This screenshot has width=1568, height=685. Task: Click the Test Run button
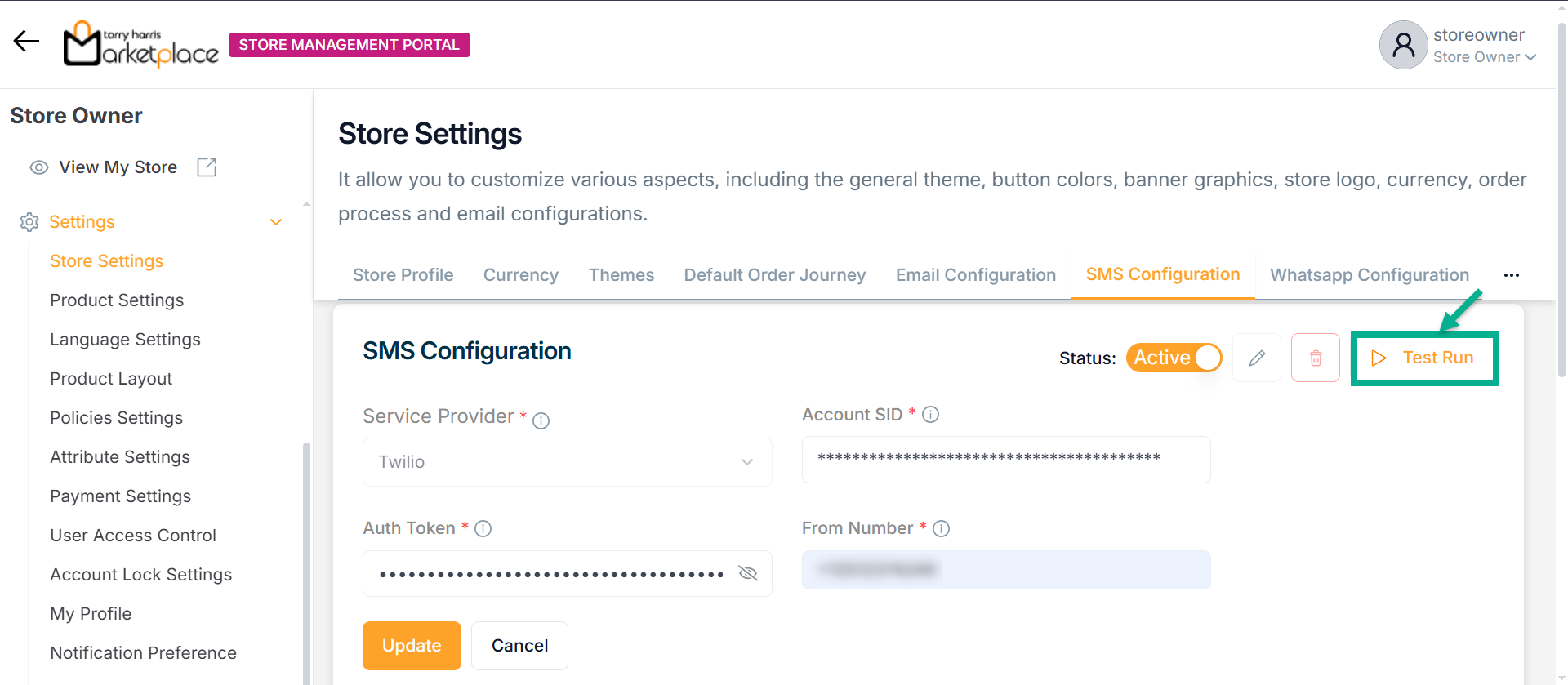(x=1424, y=358)
